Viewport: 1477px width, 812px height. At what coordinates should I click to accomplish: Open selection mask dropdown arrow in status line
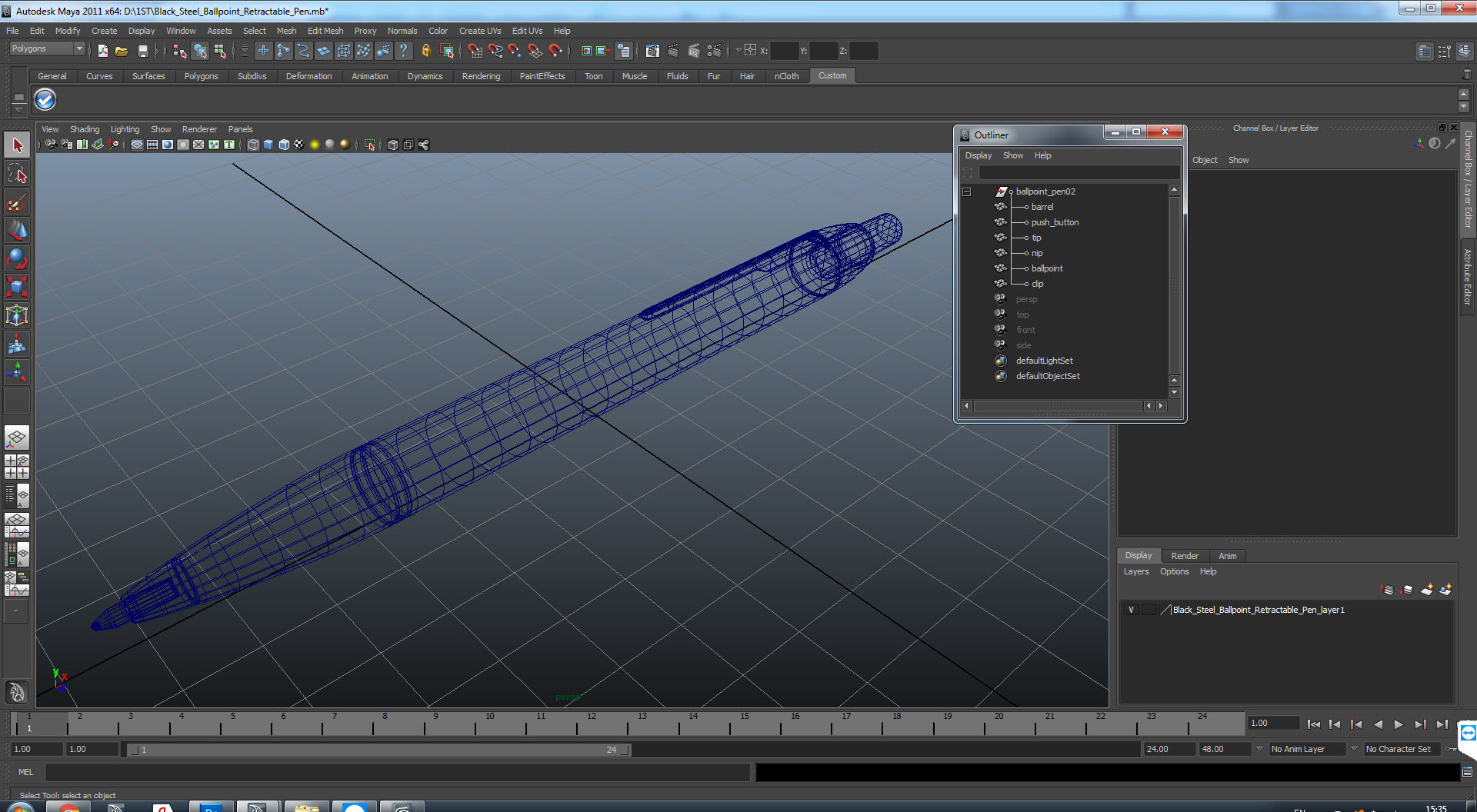[245, 51]
